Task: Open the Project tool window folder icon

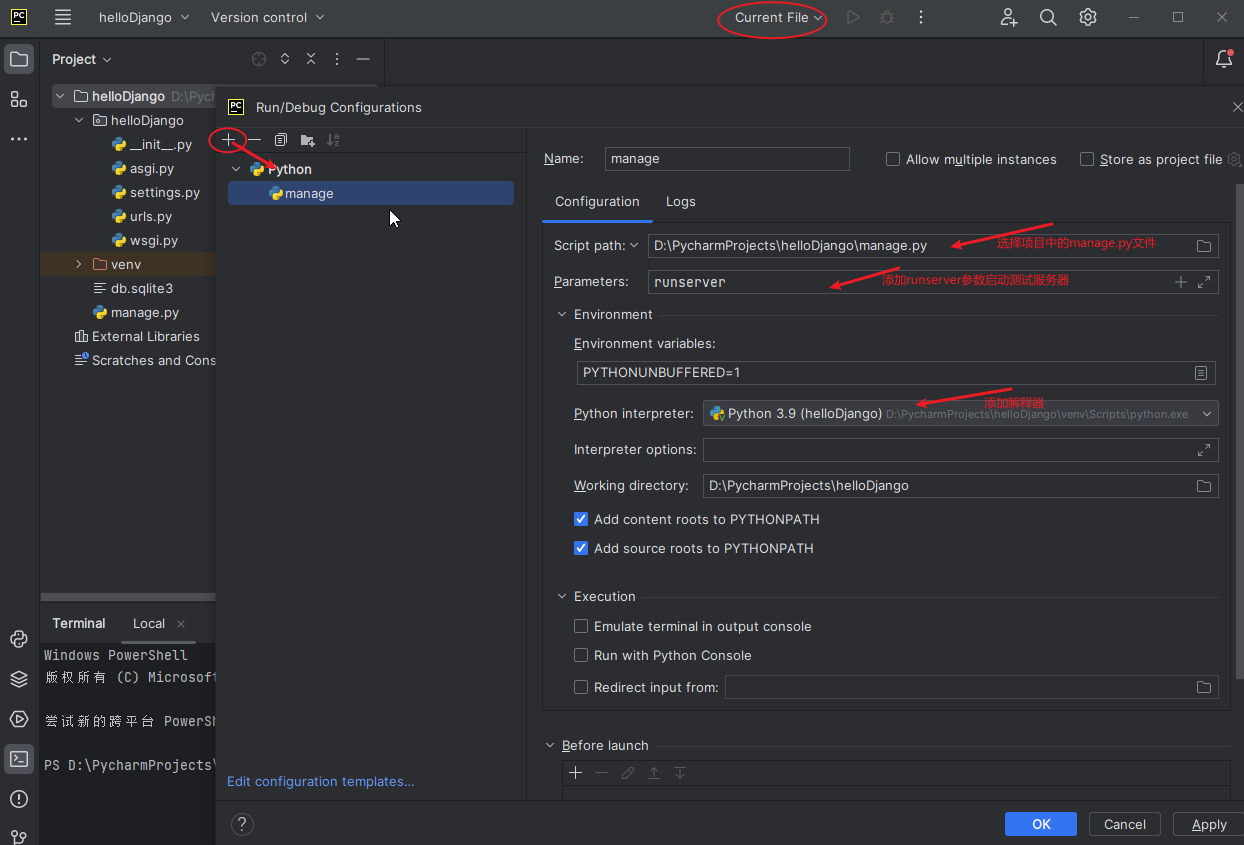Action: pyautogui.click(x=19, y=59)
